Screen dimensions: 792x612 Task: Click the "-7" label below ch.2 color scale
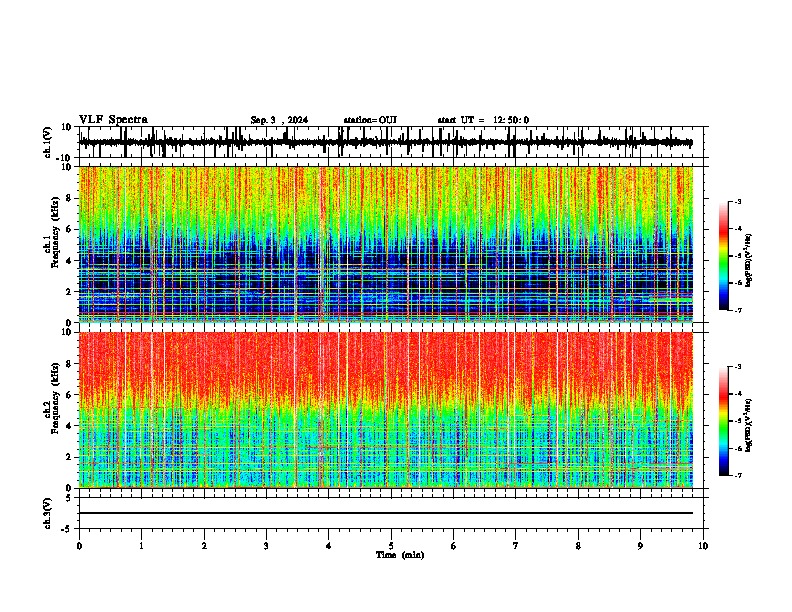[x=737, y=475]
